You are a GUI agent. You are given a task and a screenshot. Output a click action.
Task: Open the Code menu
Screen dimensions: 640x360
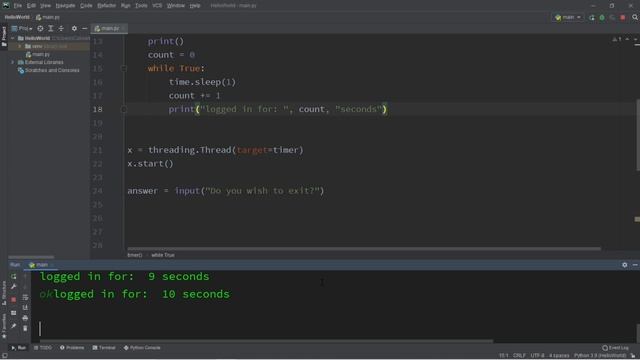[x=86, y=6]
